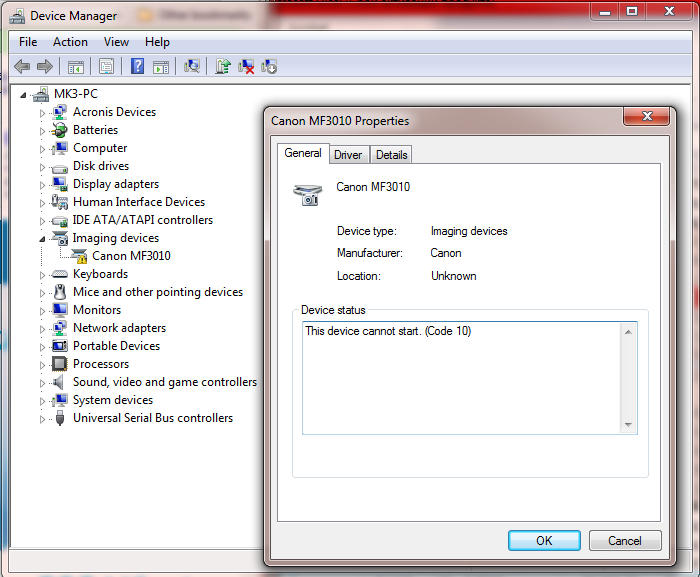The width and height of the screenshot is (700, 577).
Task: Click the MK3-PC computer root icon
Action: coord(41,94)
